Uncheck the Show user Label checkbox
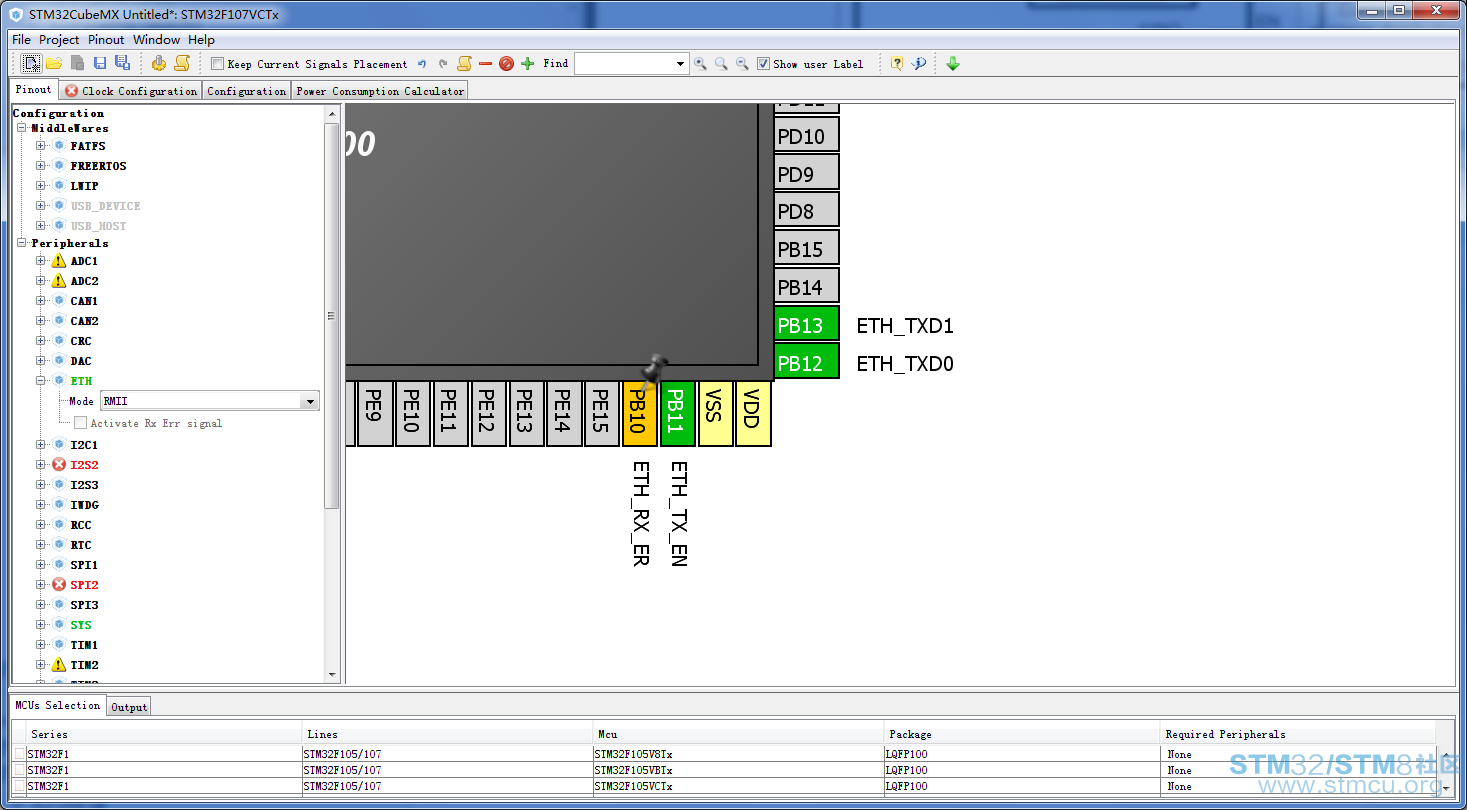The height and width of the screenshot is (810, 1467). pyautogui.click(x=763, y=64)
